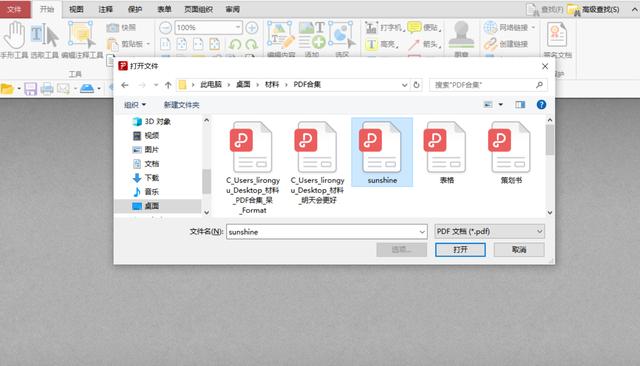Click 此电脑 in the address breadcrumb
Viewport: 640px width, 366px height.
click(211, 84)
